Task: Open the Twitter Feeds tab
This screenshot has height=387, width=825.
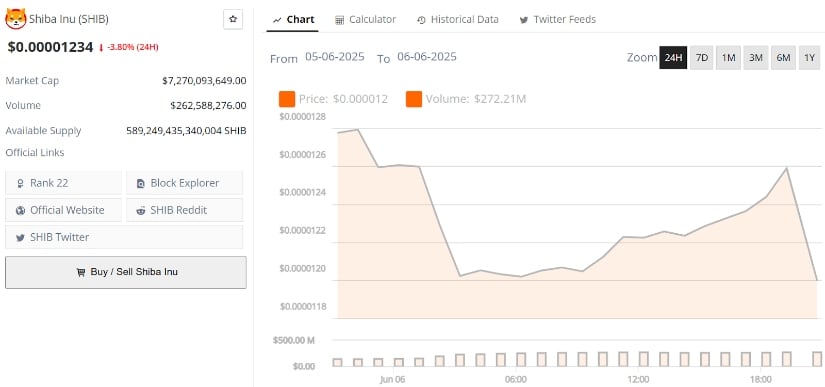Action: click(557, 19)
